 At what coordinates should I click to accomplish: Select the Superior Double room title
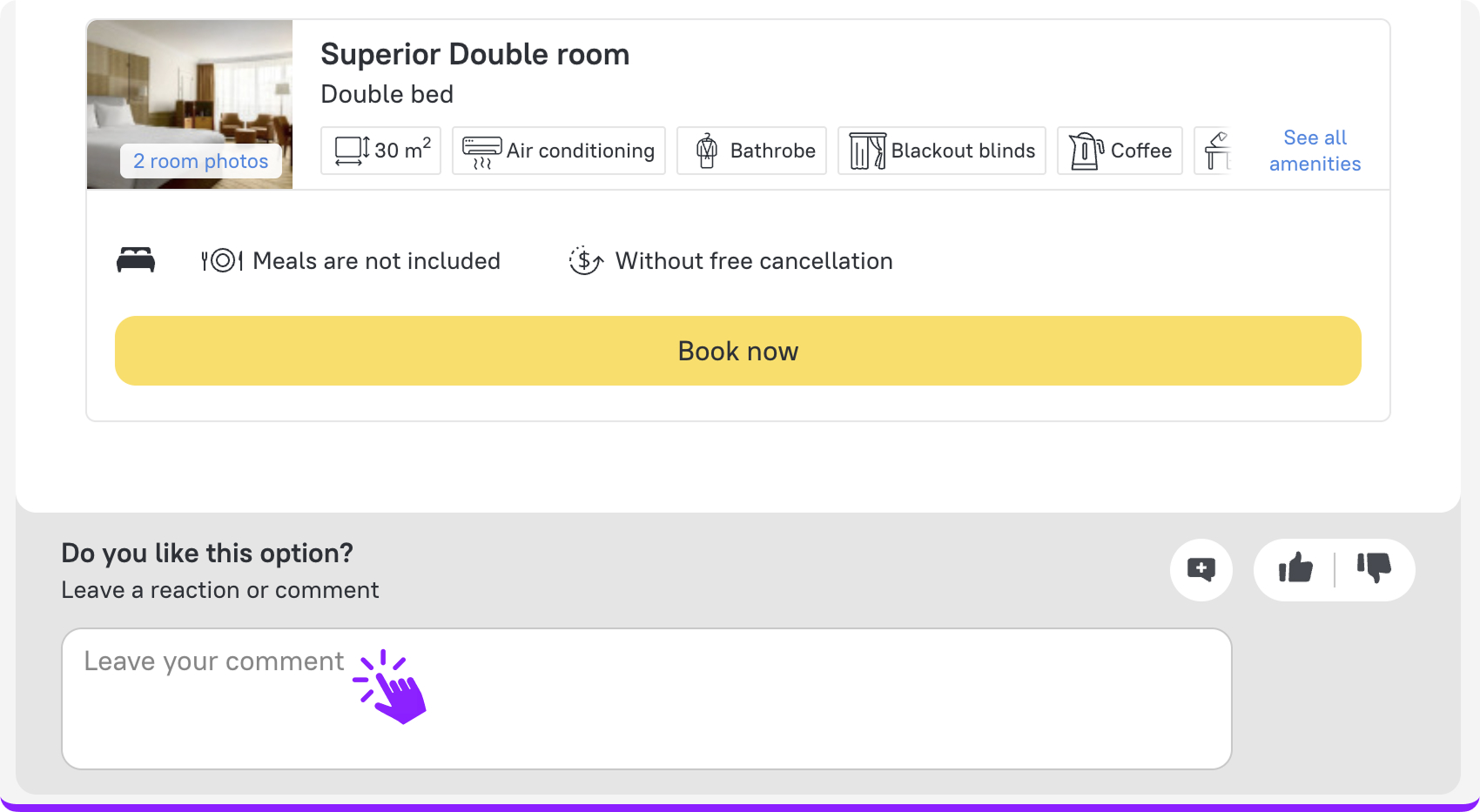474,54
